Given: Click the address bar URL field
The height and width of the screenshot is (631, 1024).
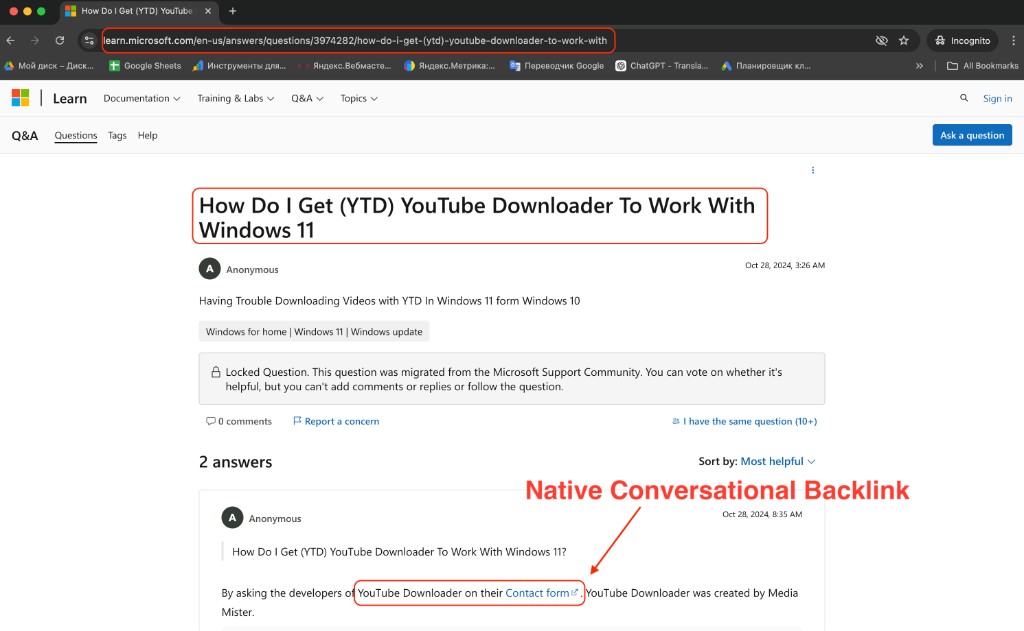Looking at the screenshot, I should pos(356,40).
